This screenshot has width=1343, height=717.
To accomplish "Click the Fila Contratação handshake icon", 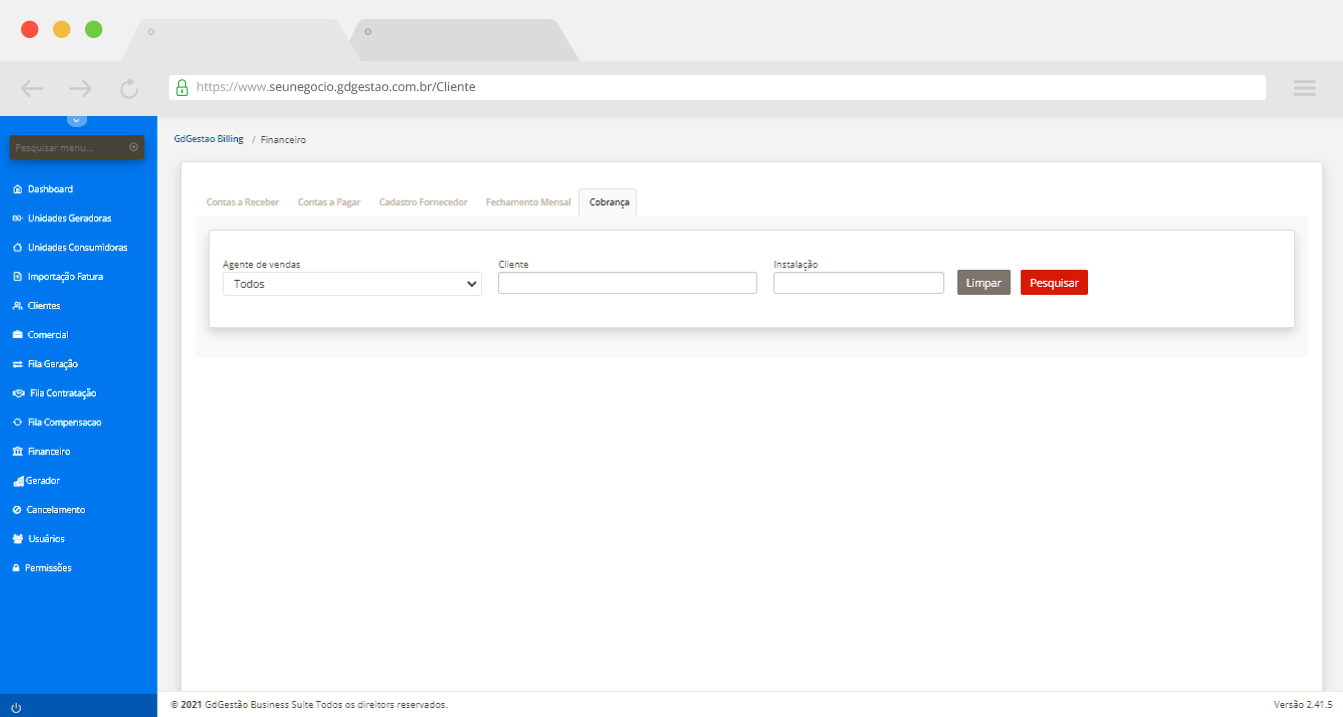I will pos(18,393).
